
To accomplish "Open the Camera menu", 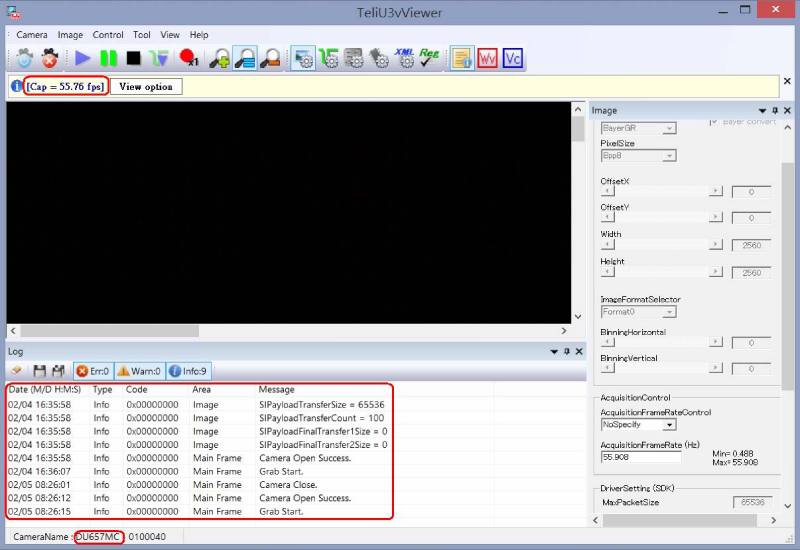I will pos(32,35).
